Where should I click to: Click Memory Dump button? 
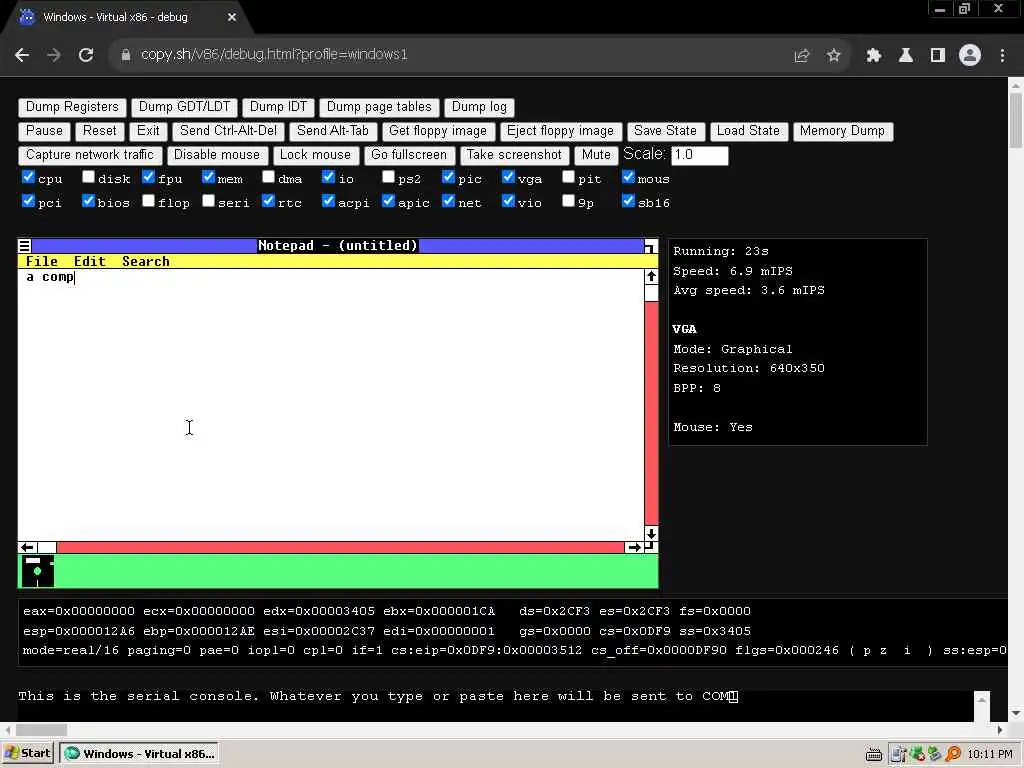[x=842, y=131]
